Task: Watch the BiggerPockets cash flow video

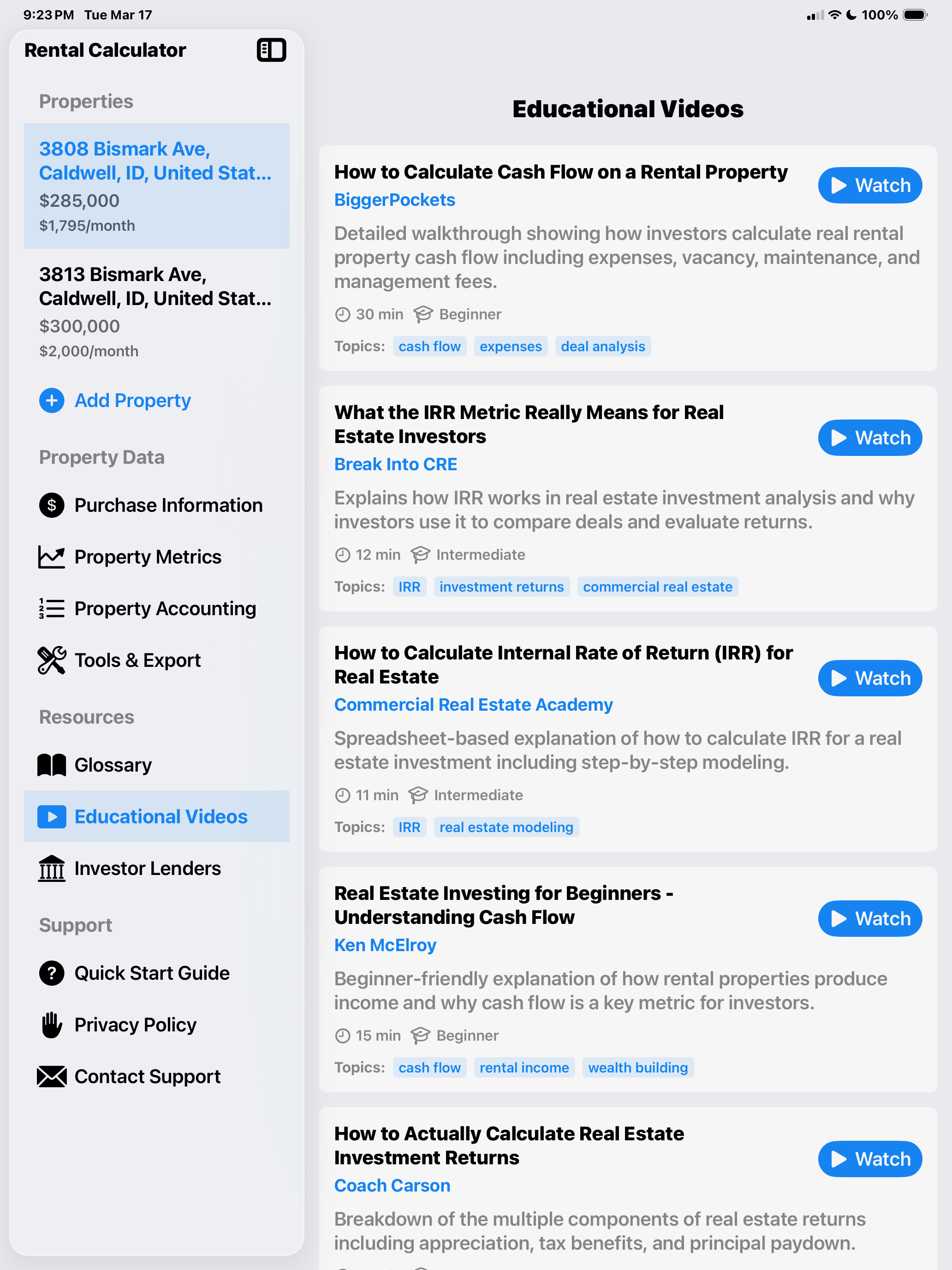Action: [x=869, y=186]
